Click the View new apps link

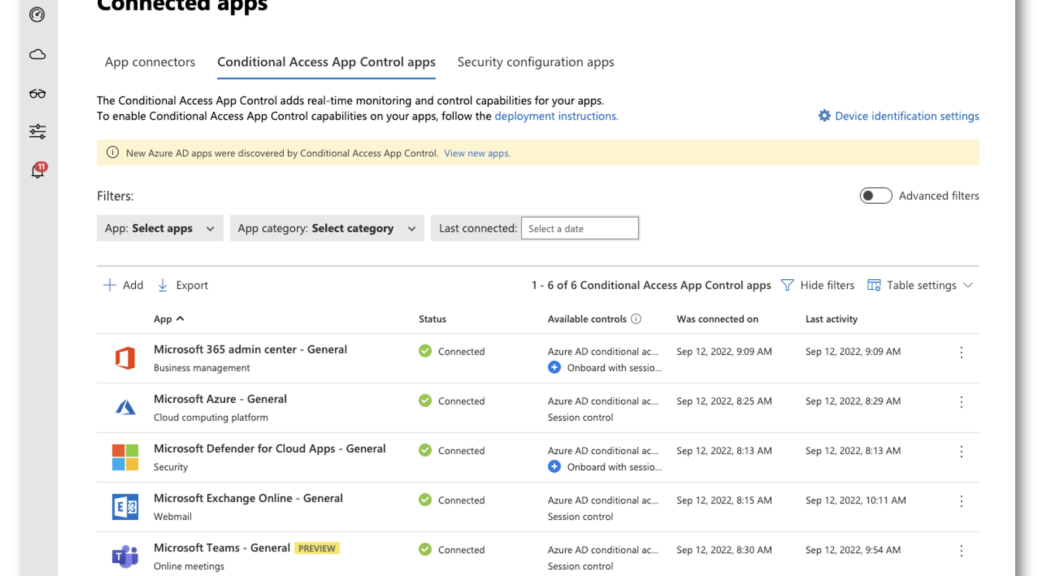pyautogui.click(x=477, y=153)
